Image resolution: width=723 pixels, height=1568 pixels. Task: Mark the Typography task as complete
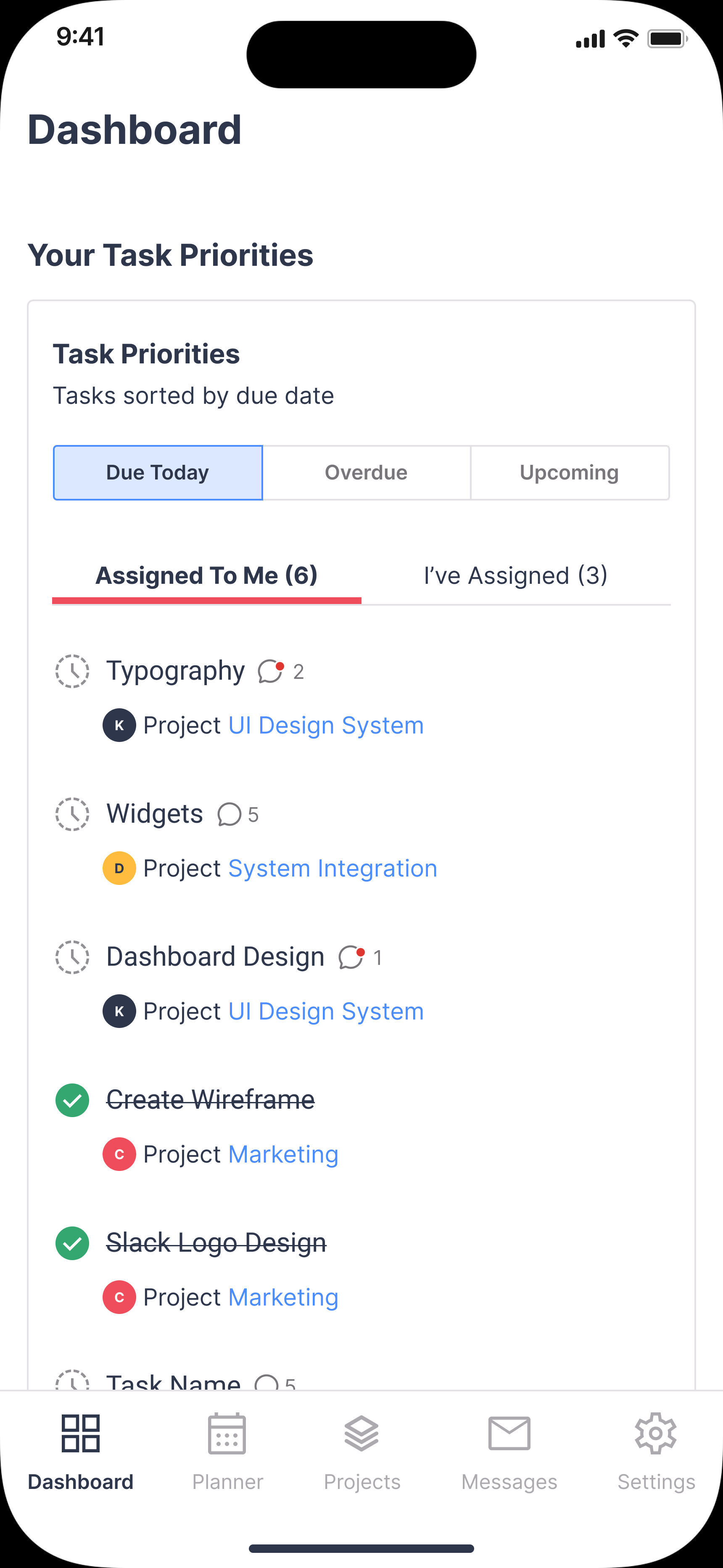click(x=72, y=671)
